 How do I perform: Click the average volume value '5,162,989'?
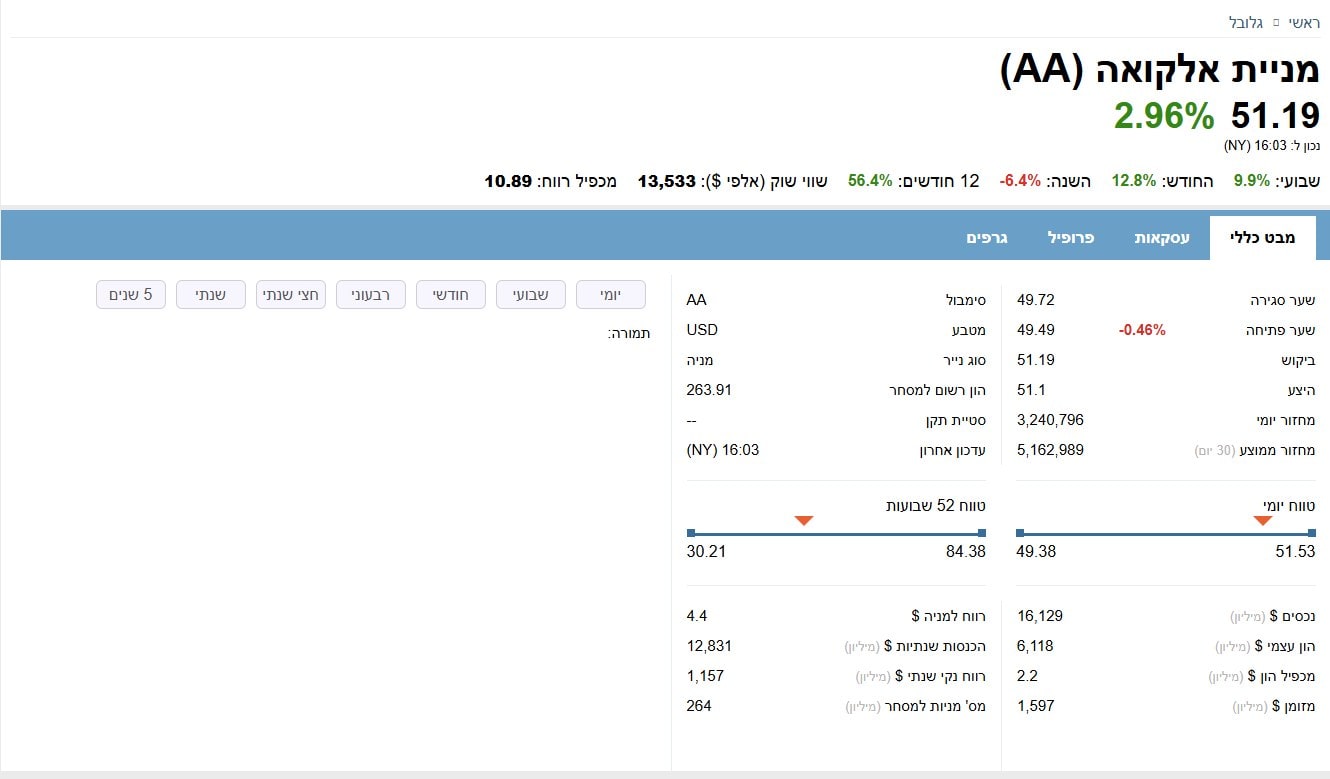coord(1050,450)
